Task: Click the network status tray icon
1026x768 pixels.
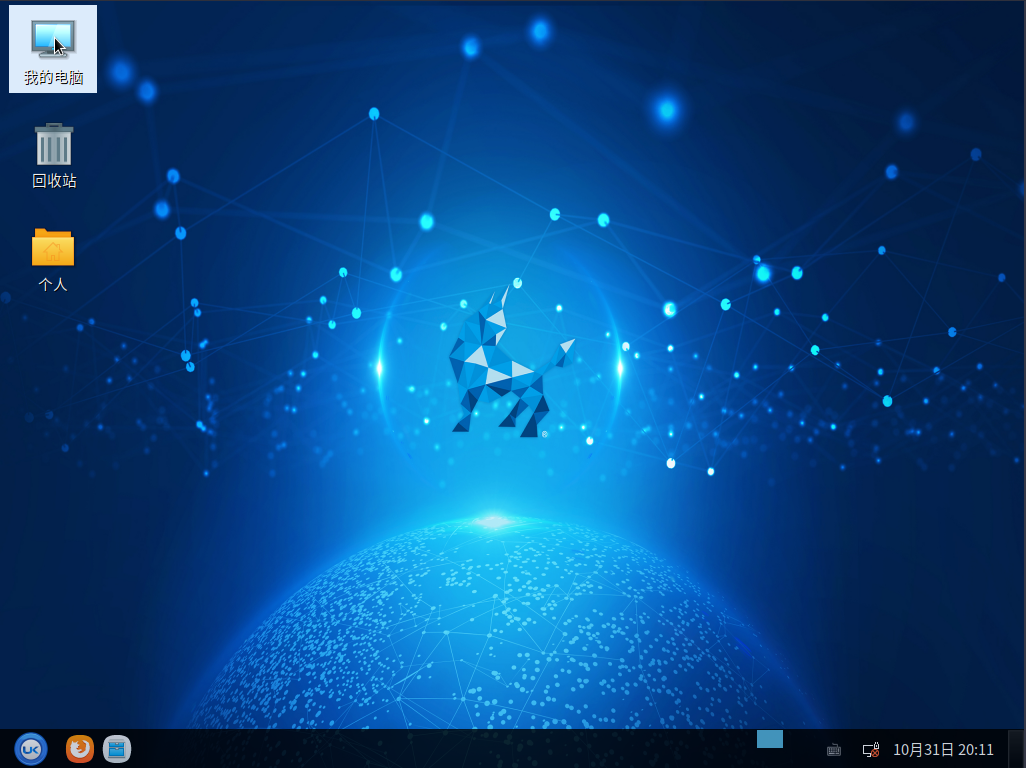Action: click(x=870, y=749)
